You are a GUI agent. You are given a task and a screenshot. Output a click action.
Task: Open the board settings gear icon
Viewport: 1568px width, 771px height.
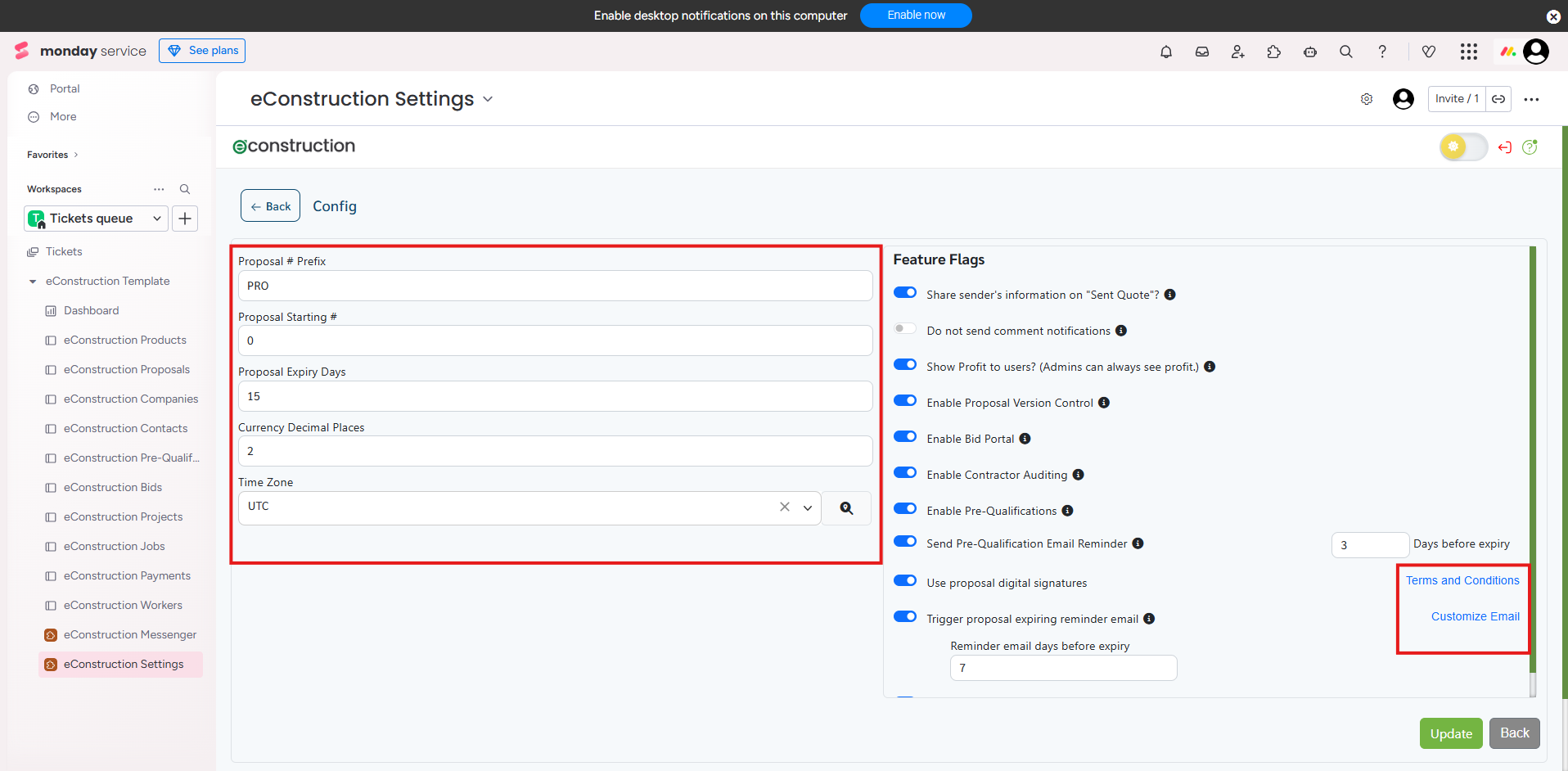[x=1366, y=99]
